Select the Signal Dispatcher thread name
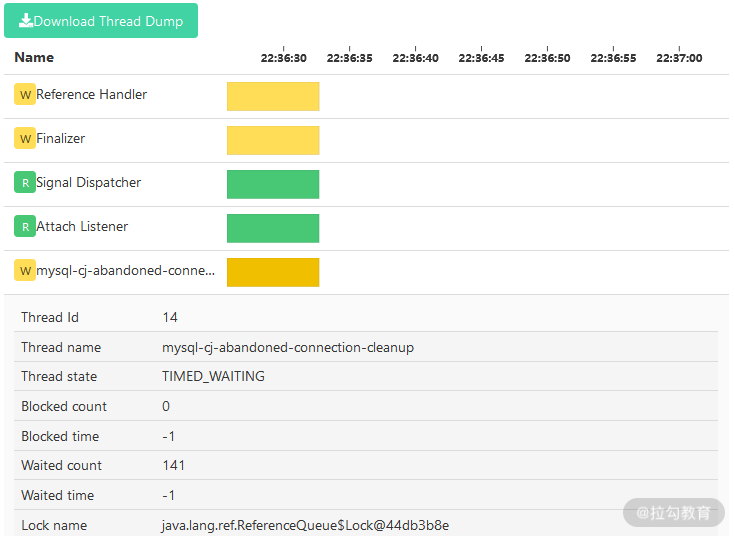This screenshot has height=536, width=735. (x=88, y=183)
